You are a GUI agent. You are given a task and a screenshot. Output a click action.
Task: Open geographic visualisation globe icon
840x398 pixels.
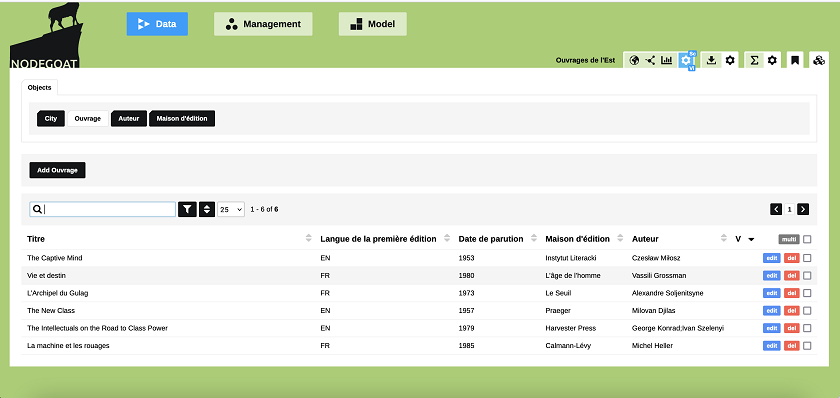click(634, 61)
